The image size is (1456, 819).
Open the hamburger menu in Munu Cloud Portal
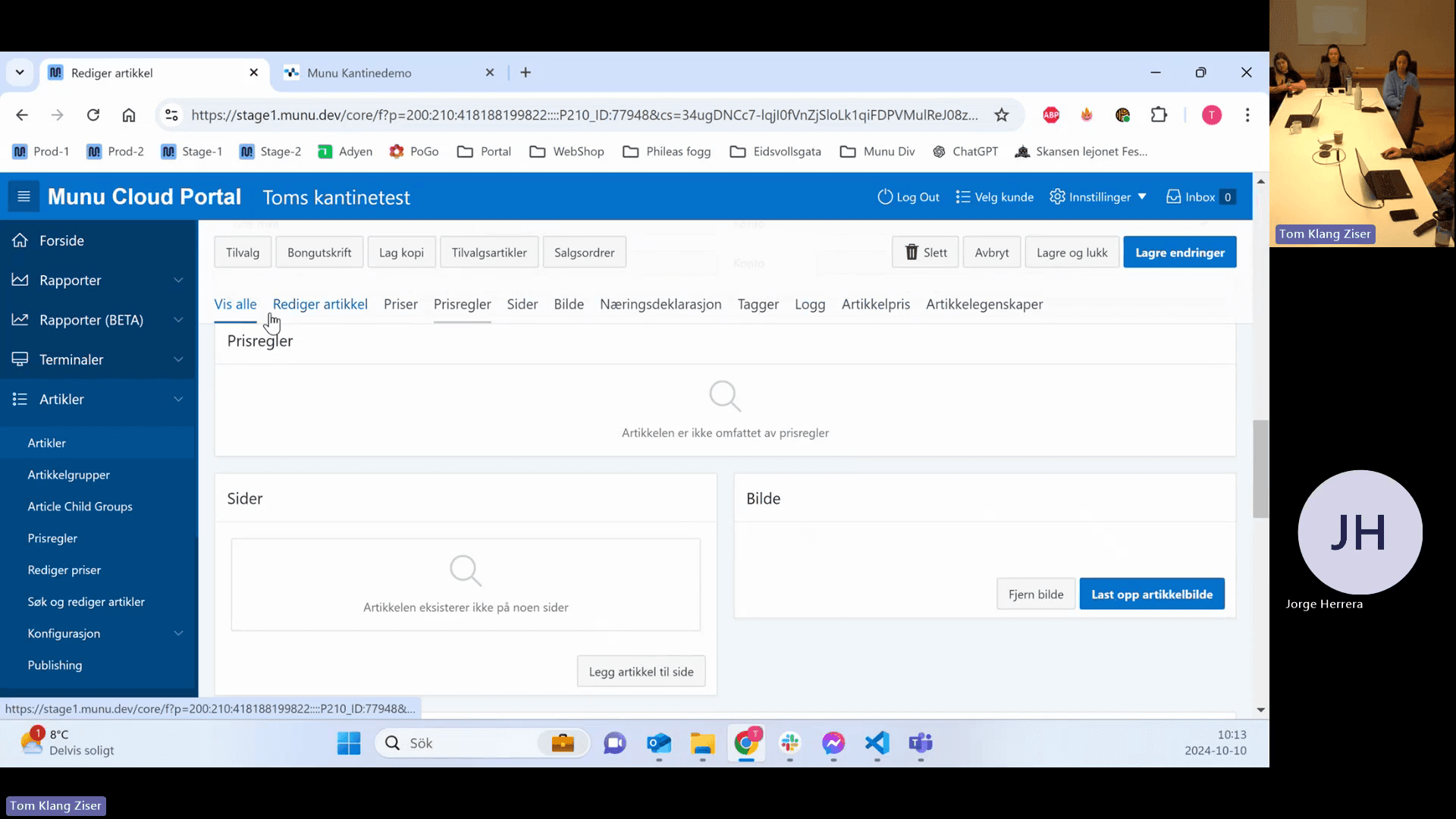click(x=24, y=197)
